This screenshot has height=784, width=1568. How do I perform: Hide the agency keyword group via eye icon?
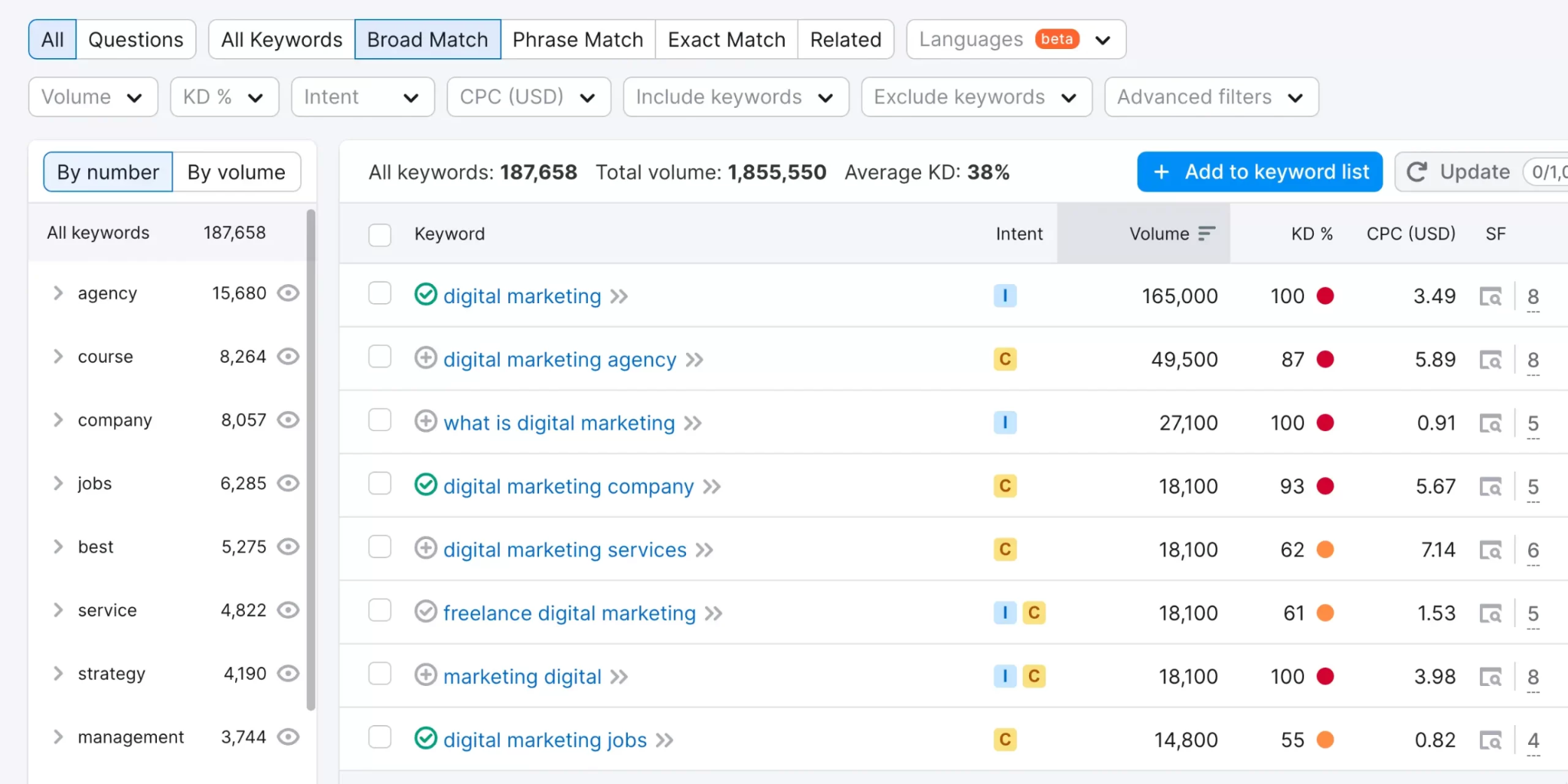pyautogui.click(x=288, y=292)
